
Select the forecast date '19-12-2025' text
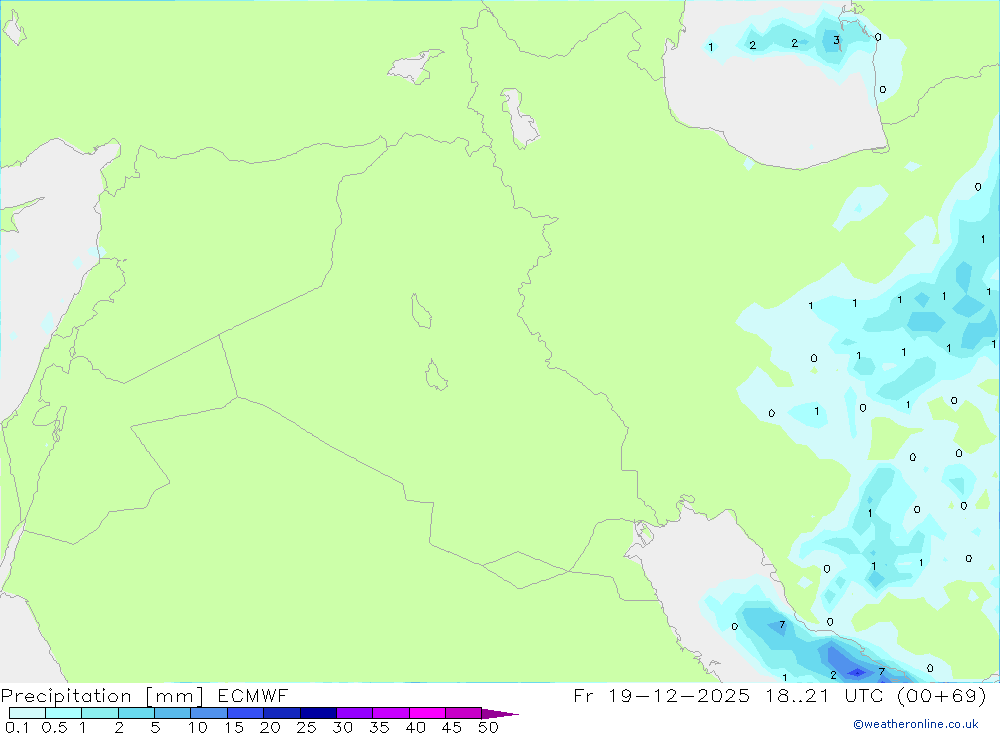(679, 695)
